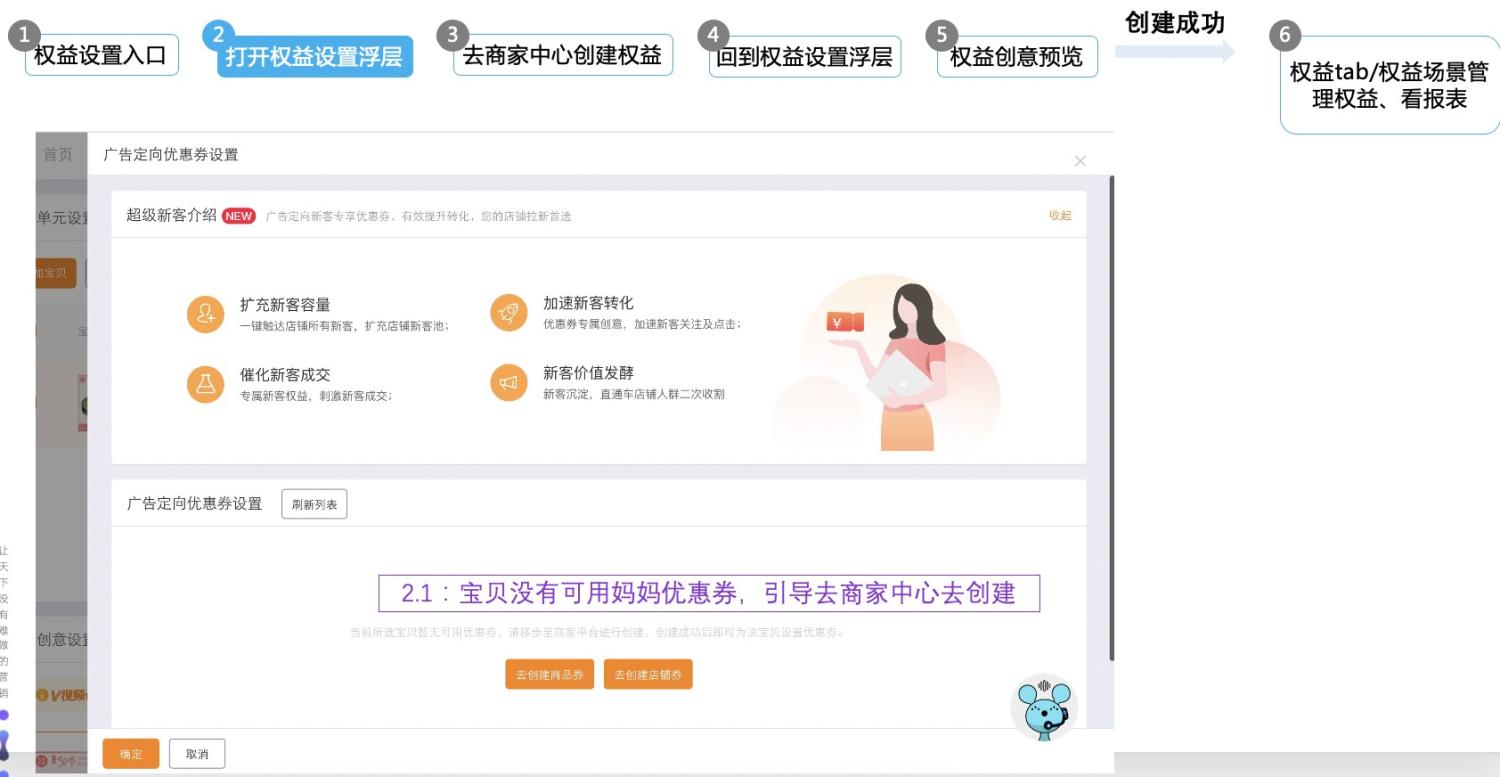Click the 刷新列表 refresh button
Image resolution: width=1500 pixels, height=777 pixels.
[314, 504]
